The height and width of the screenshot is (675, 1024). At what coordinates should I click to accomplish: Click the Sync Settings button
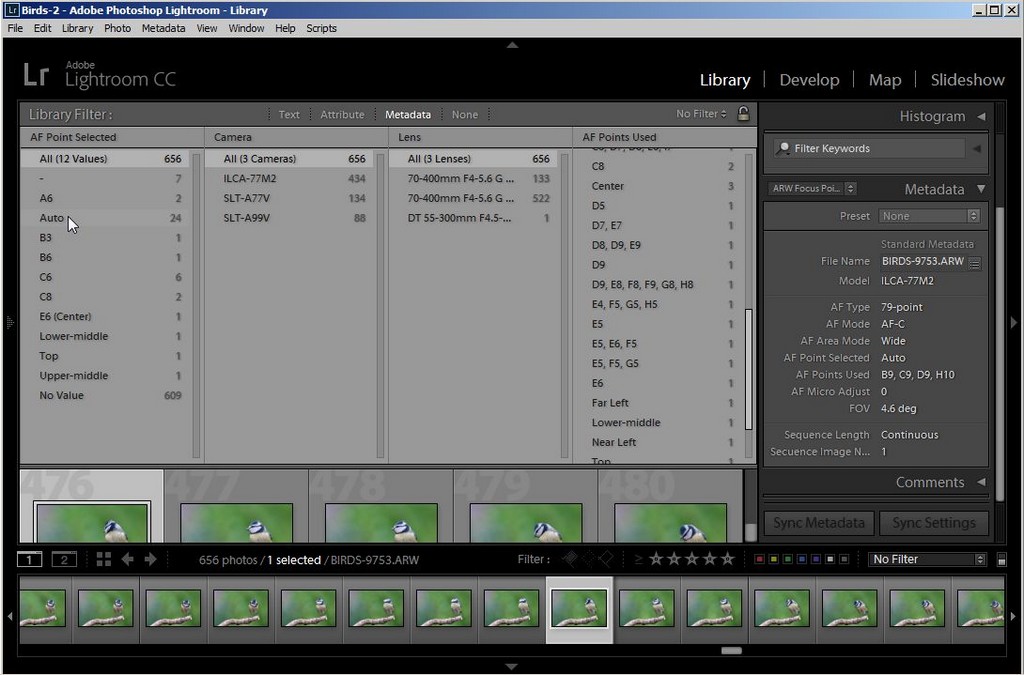point(931,522)
